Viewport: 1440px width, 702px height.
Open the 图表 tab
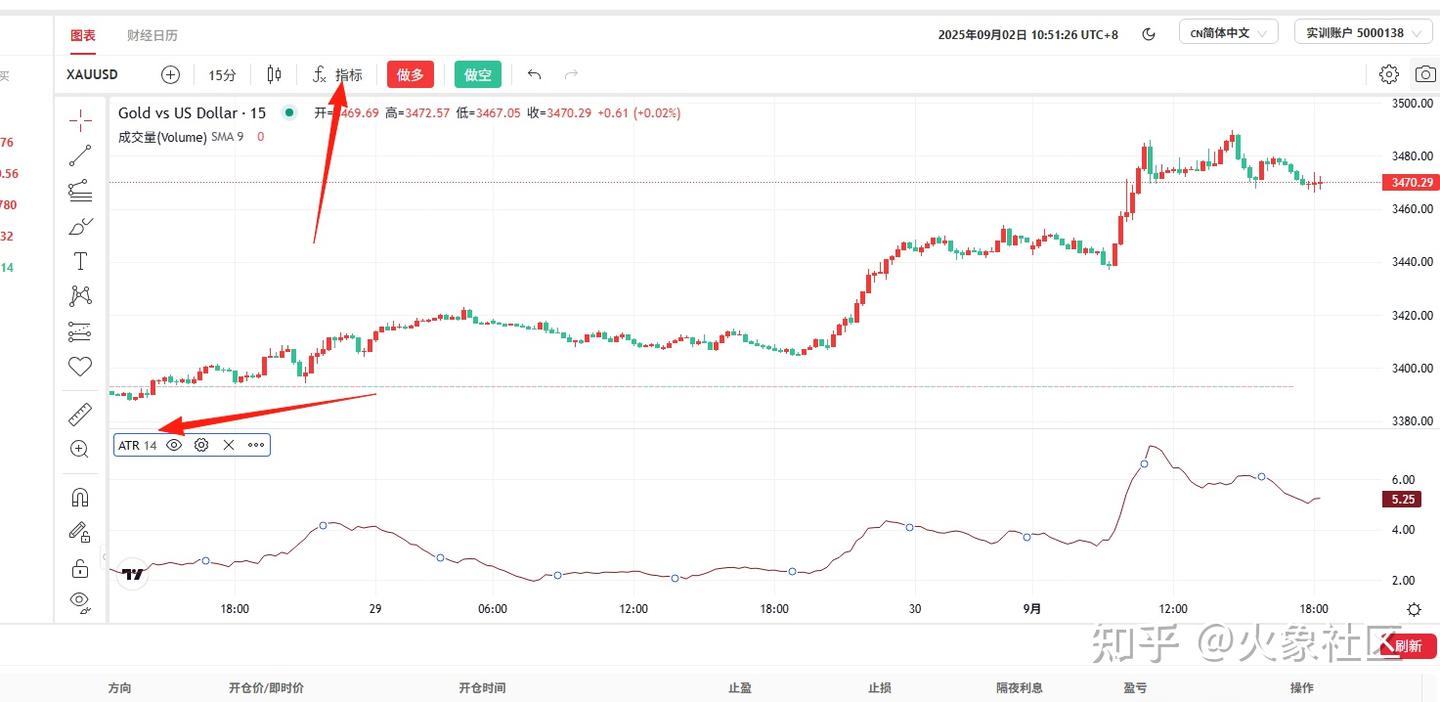tap(83, 35)
